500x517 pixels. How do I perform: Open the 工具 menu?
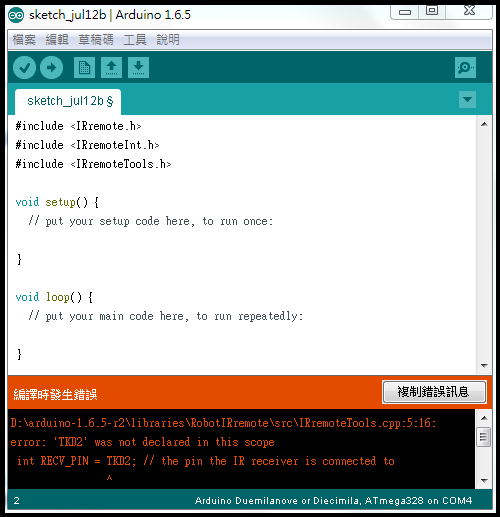click(x=135, y=40)
